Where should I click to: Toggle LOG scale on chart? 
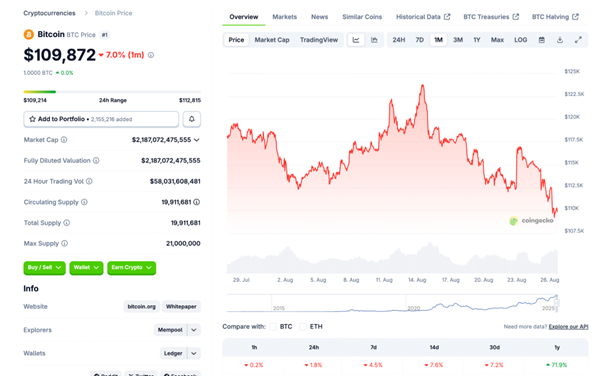521,40
